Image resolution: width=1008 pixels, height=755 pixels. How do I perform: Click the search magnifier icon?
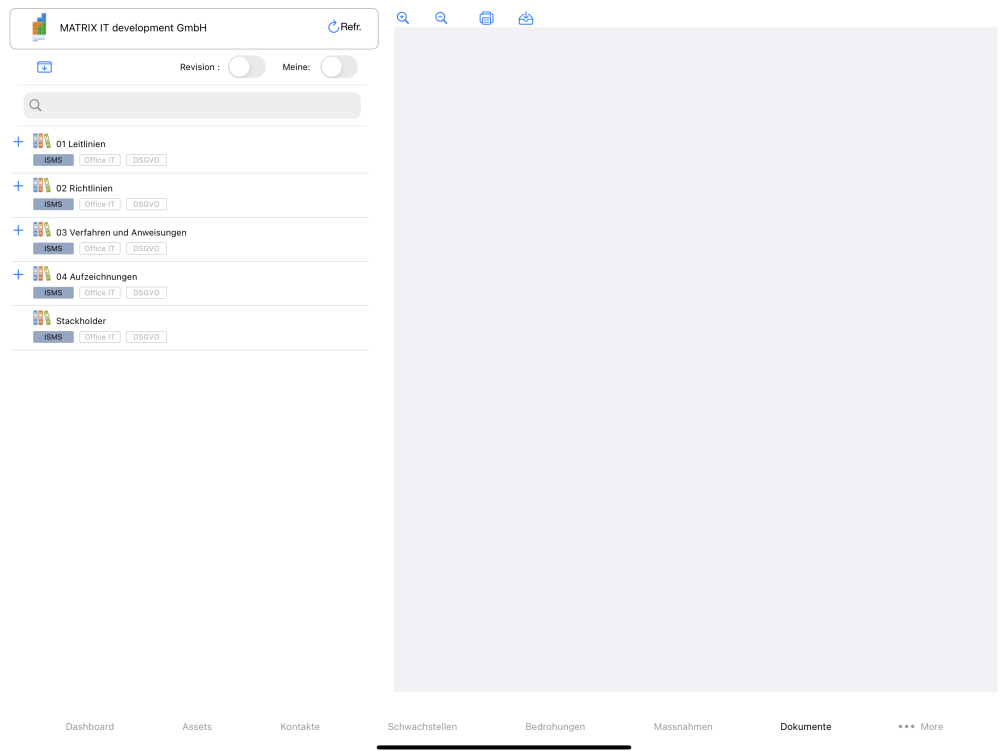click(35, 105)
